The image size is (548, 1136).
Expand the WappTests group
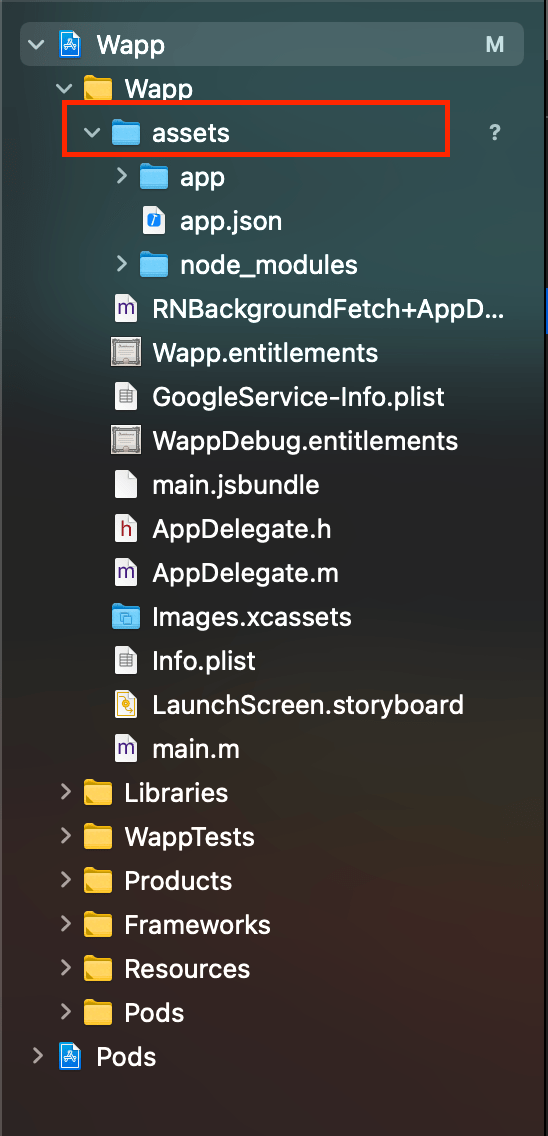click(66, 836)
